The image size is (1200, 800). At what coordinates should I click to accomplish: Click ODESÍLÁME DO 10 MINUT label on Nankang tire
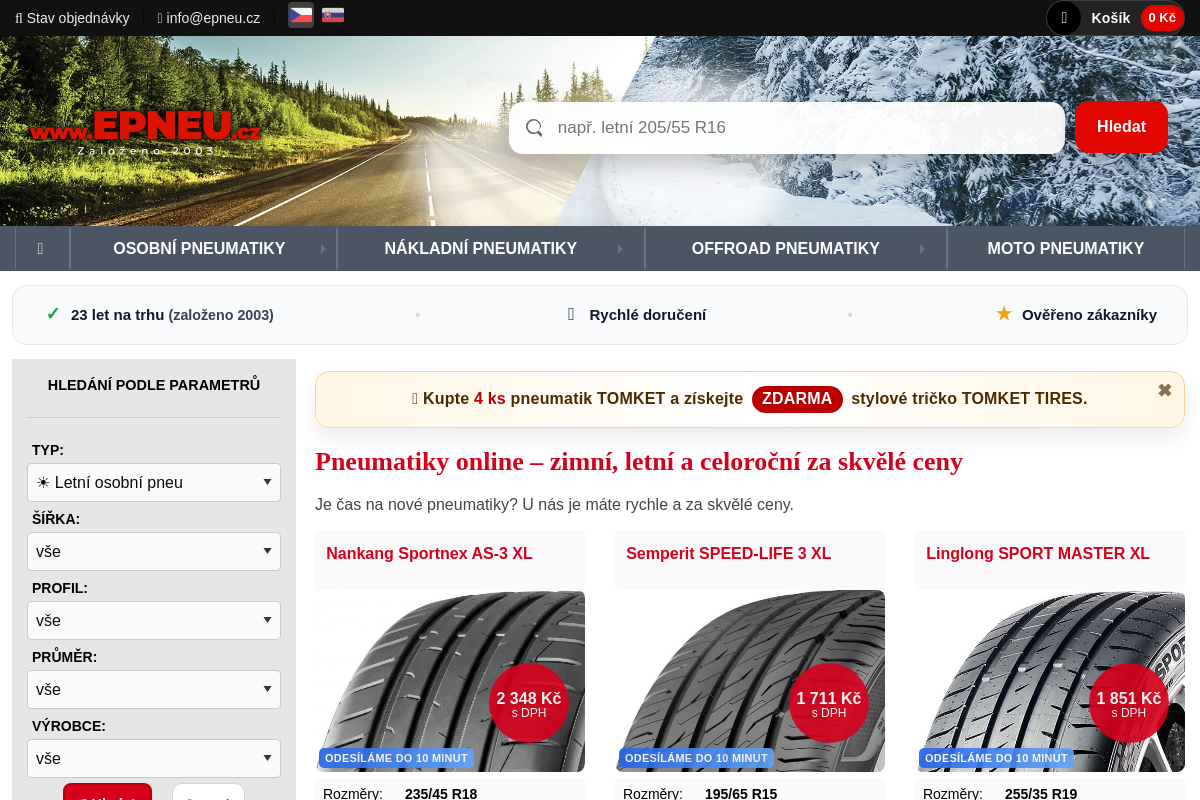tap(396, 758)
